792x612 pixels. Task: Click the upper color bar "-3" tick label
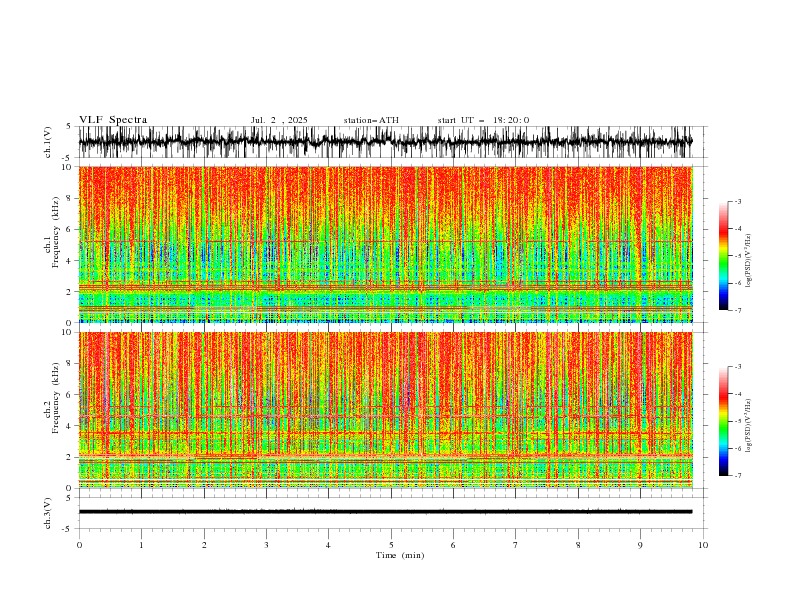click(737, 201)
